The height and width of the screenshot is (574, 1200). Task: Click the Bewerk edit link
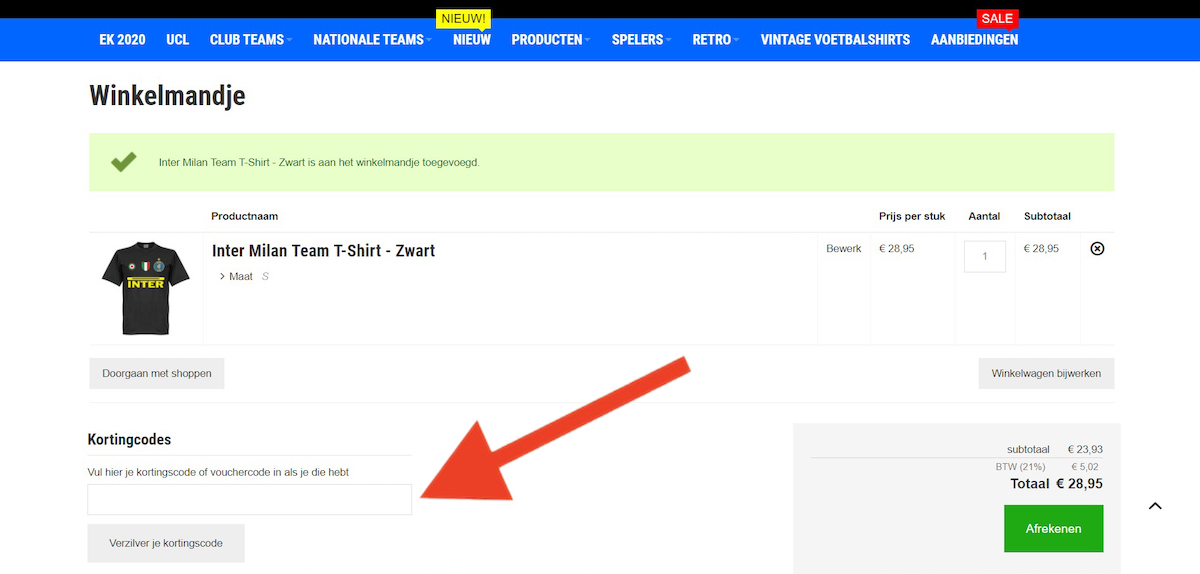pyautogui.click(x=843, y=249)
